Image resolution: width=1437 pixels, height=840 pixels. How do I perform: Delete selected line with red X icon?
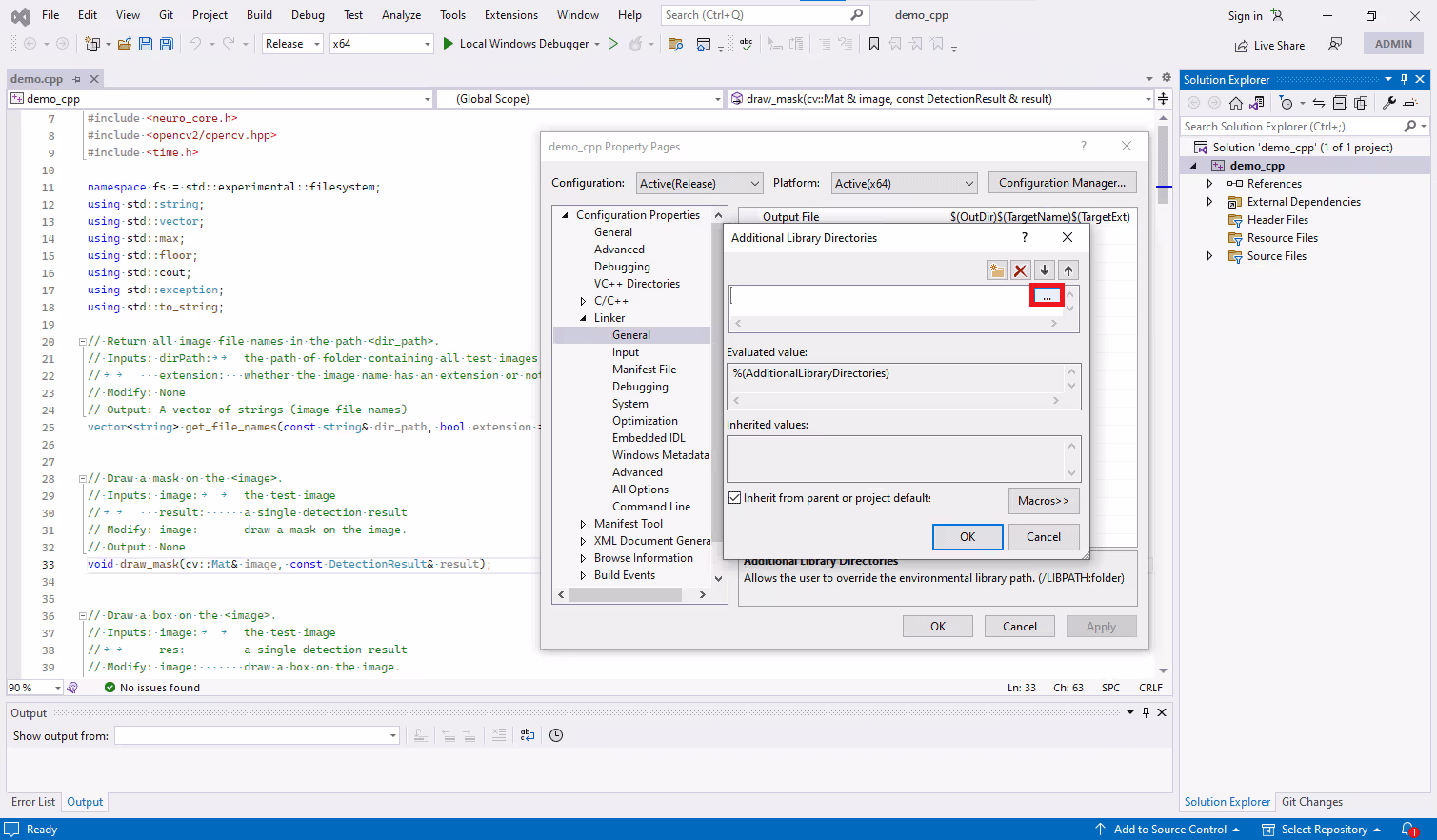pos(1021,270)
